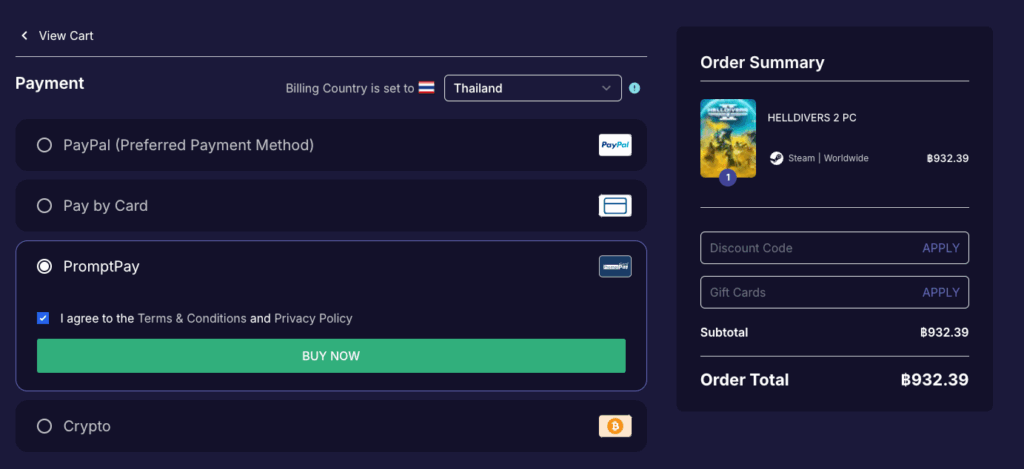Image resolution: width=1024 pixels, height=469 pixels.
Task: Click the quantity badge on game cover
Action: tap(728, 177)
